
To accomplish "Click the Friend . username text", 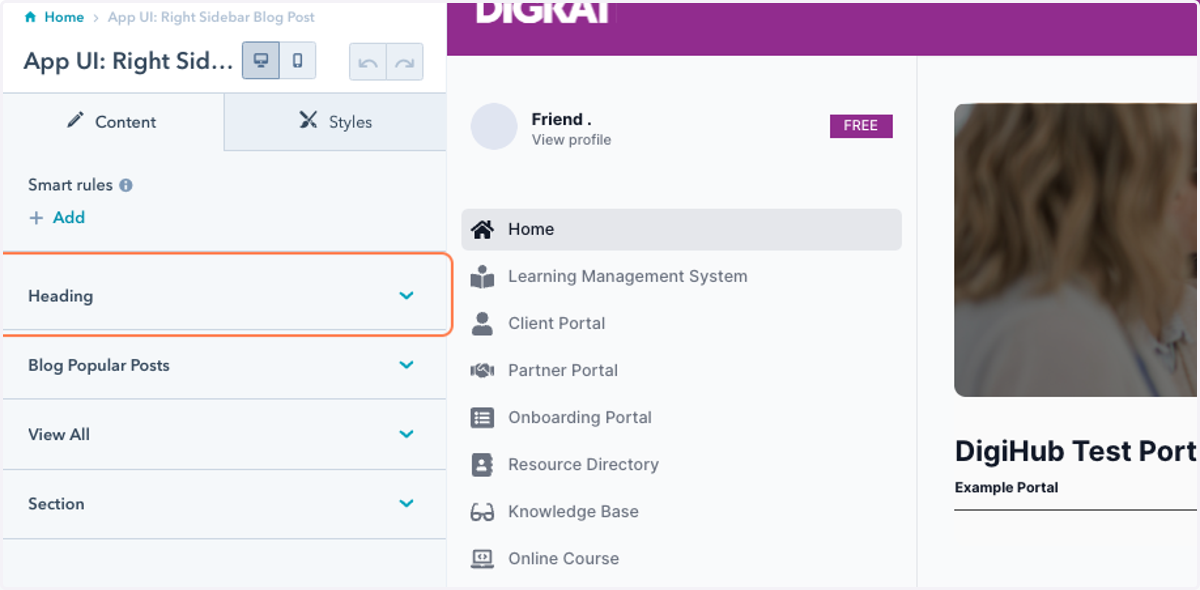I will 561,119.
